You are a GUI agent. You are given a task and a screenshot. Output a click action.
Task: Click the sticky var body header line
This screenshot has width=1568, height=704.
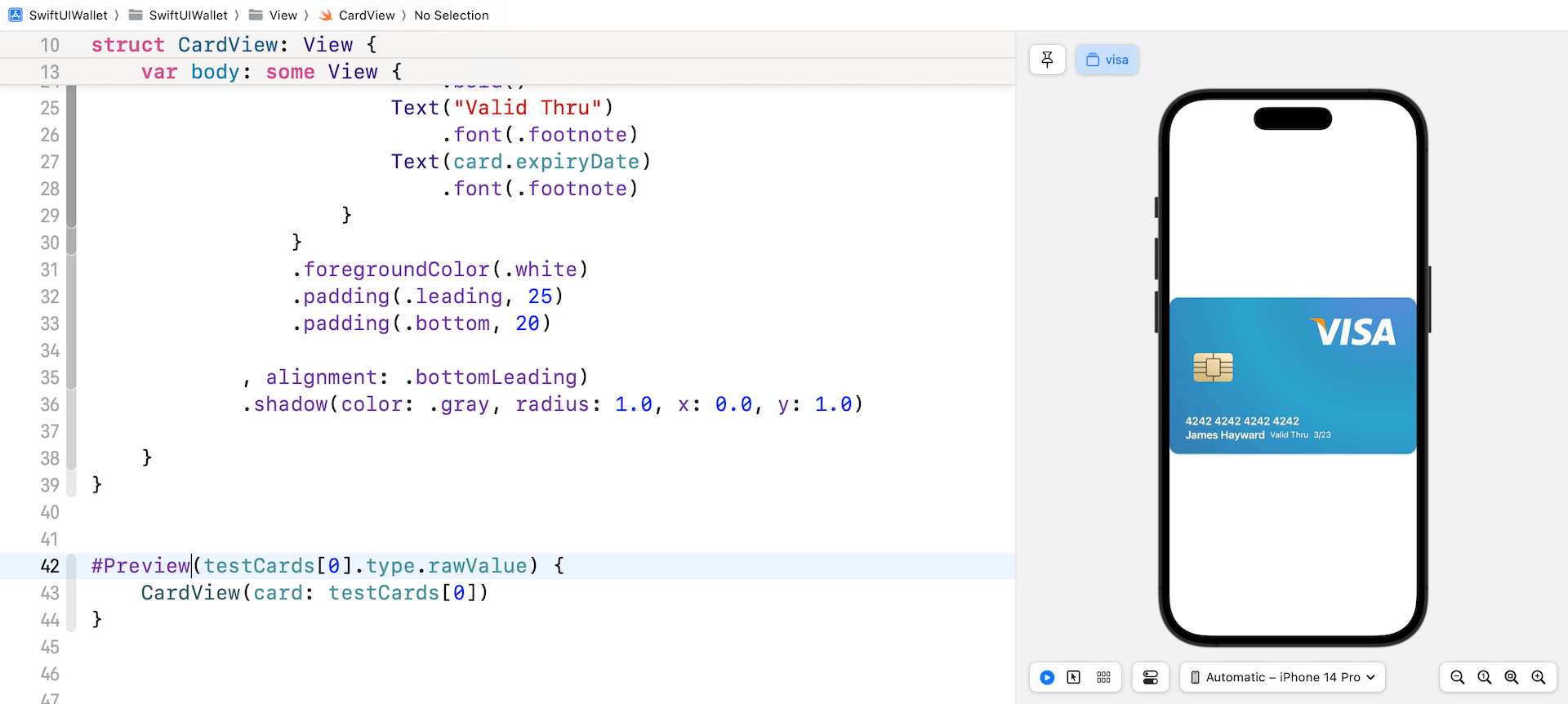(x=507, y=72)
